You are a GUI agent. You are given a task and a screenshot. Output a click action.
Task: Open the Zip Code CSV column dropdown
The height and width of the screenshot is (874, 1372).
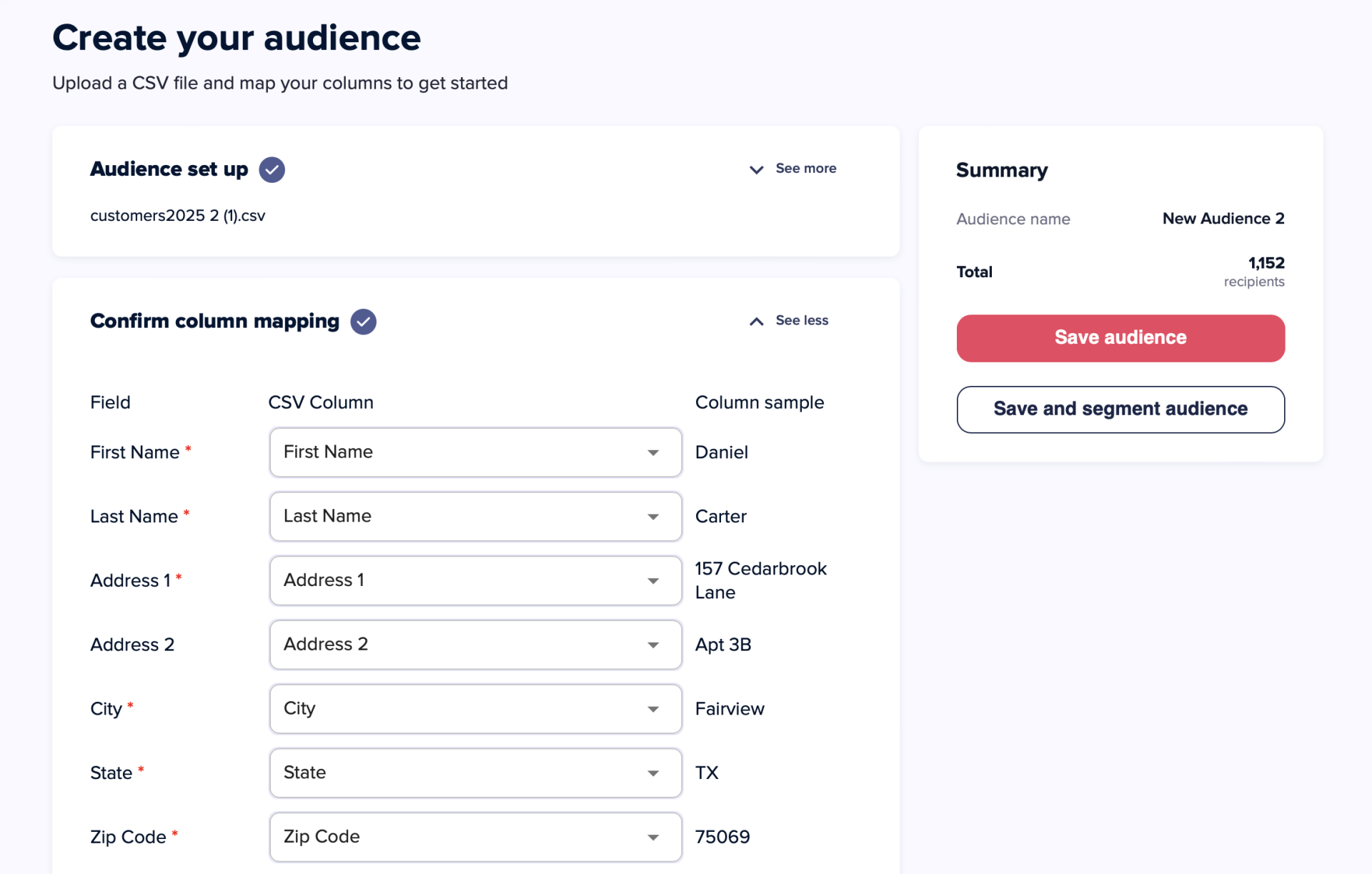(476, 837)
